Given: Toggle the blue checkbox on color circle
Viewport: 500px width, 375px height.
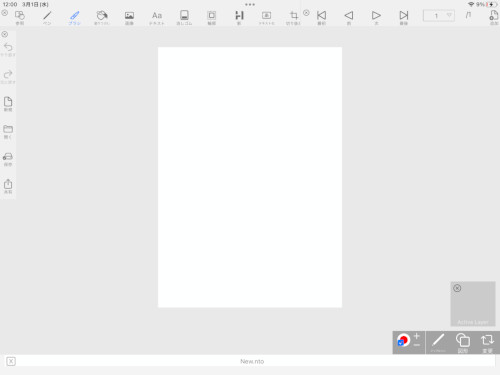Looking at the screenshot, I should 401,343.
